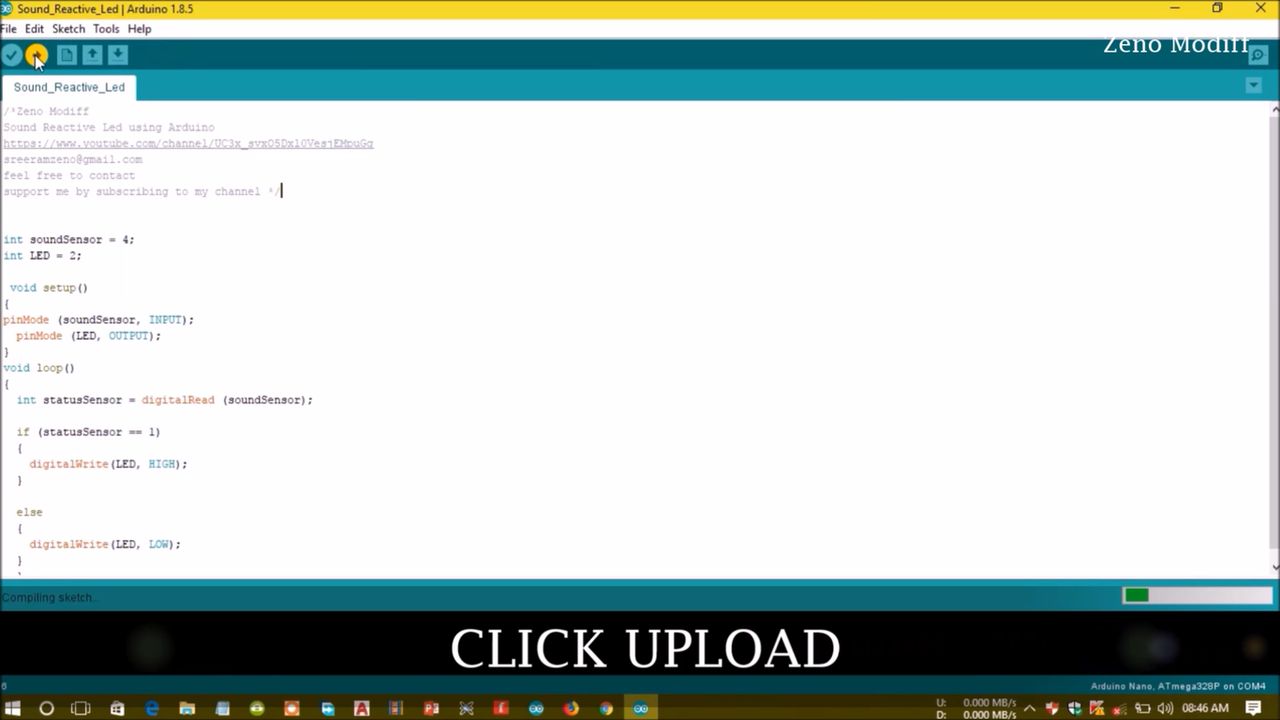The height and width of the screenshot is (720, 1280).
Task: Click the statusSensor digitalRead line
Action: point(164,400)
